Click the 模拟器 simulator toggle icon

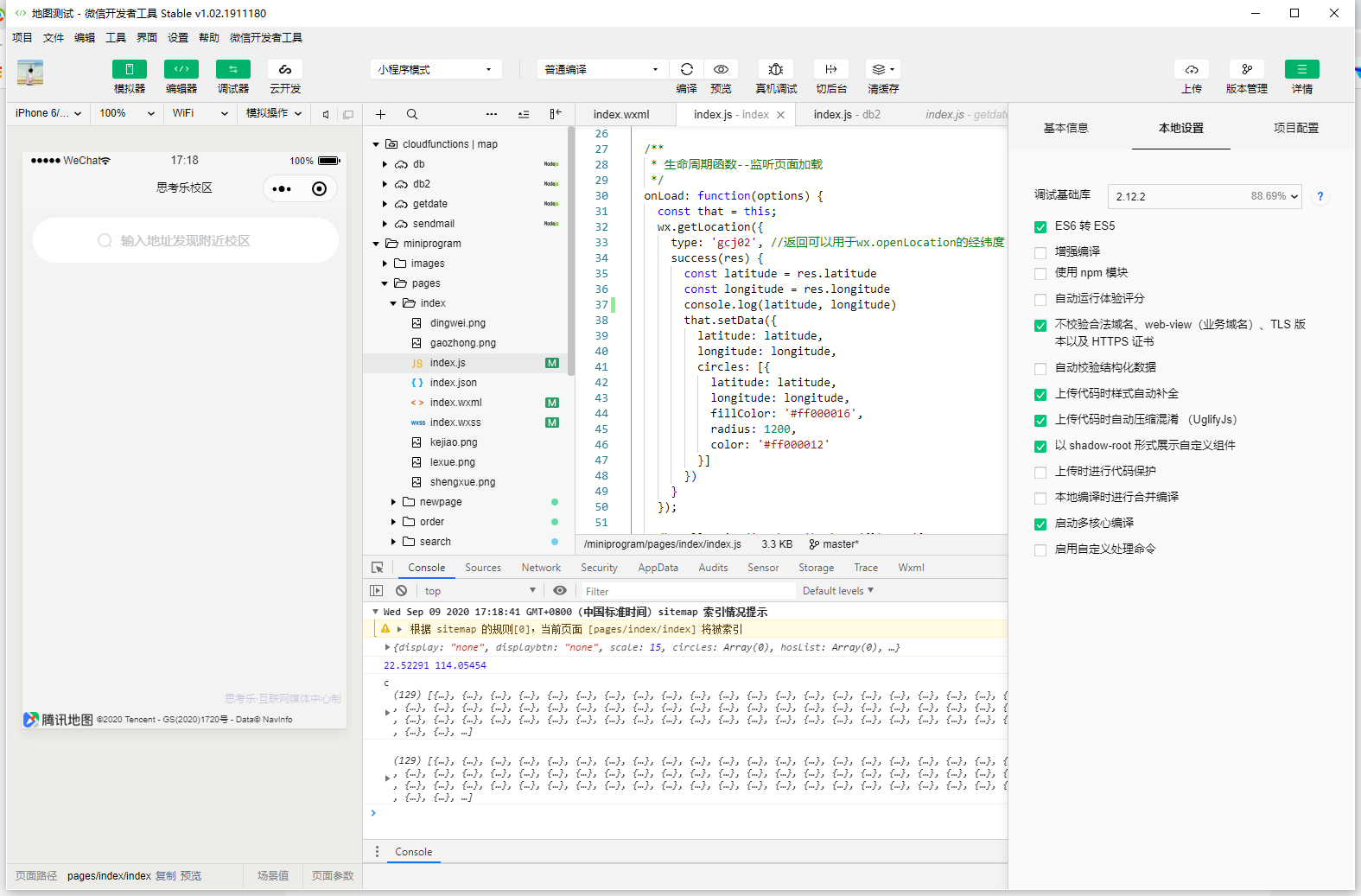point(129,69)
